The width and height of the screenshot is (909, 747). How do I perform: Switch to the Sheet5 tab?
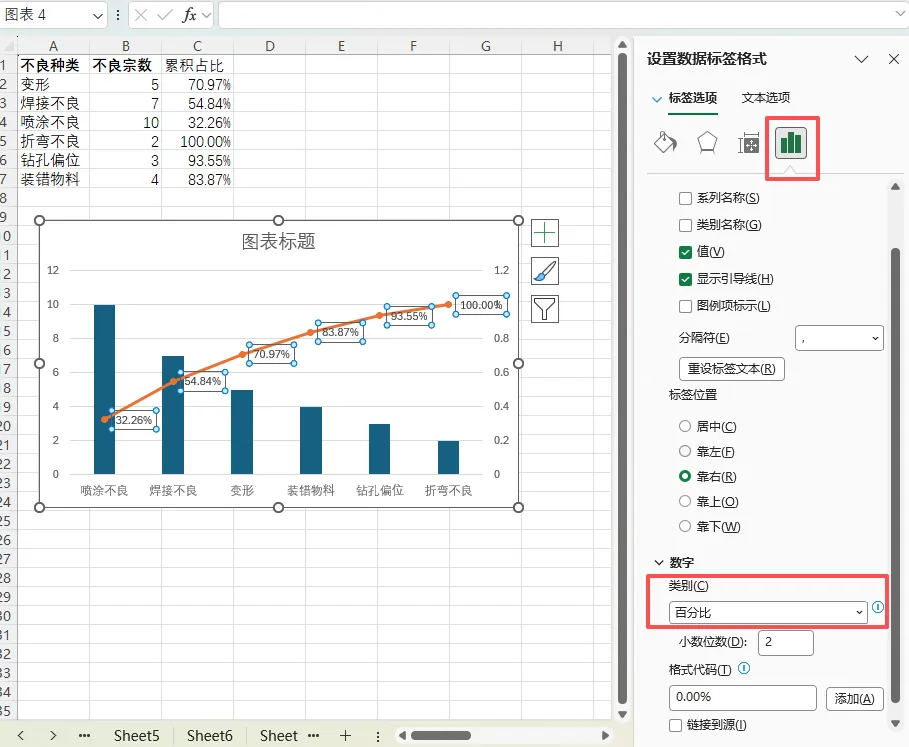tap(136, 735)
